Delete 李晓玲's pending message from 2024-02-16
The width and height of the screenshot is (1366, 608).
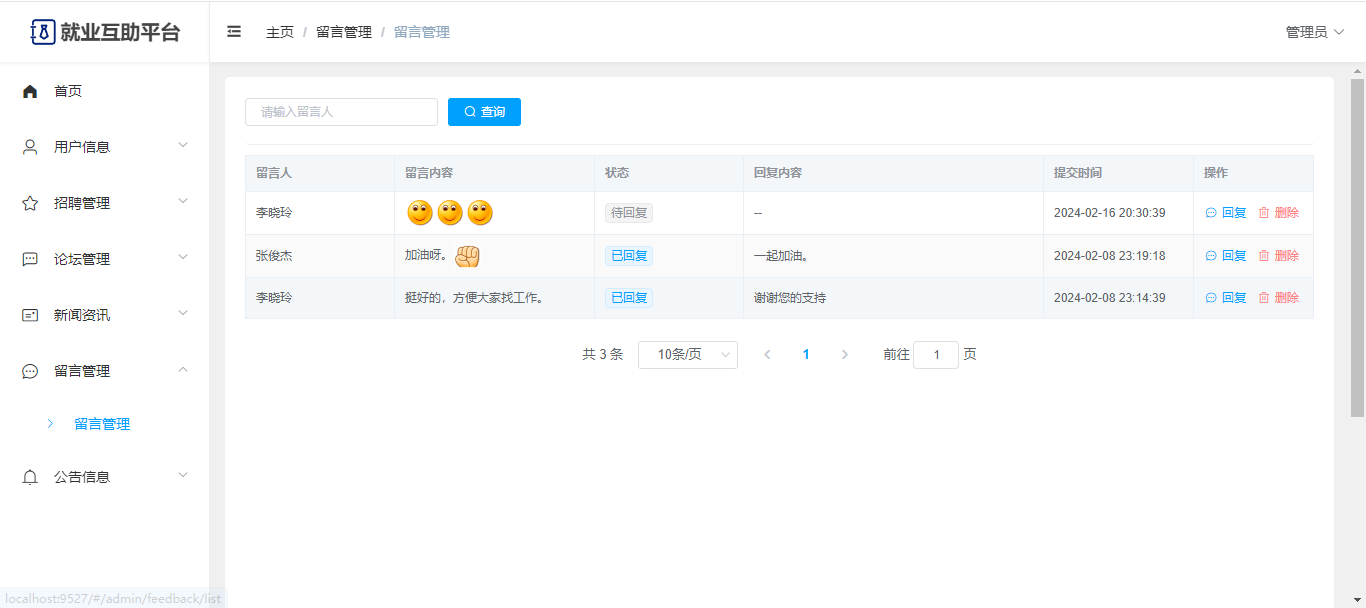(x=1278, y=213)
